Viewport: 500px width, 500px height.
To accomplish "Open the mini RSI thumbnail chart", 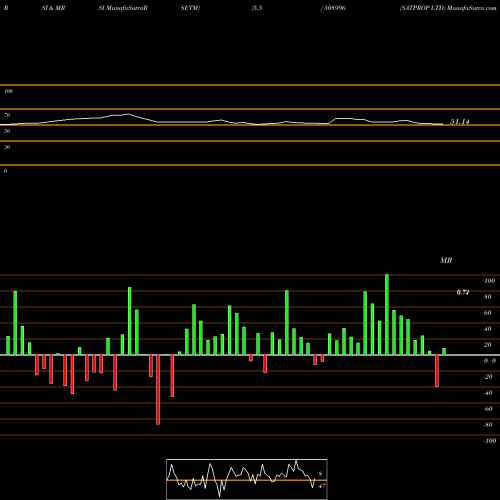I will click(x=247, y=479).
